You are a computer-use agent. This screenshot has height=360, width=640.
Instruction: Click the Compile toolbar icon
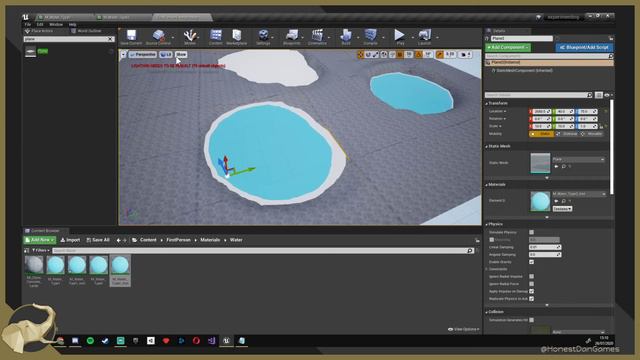[x=371, y=37]
